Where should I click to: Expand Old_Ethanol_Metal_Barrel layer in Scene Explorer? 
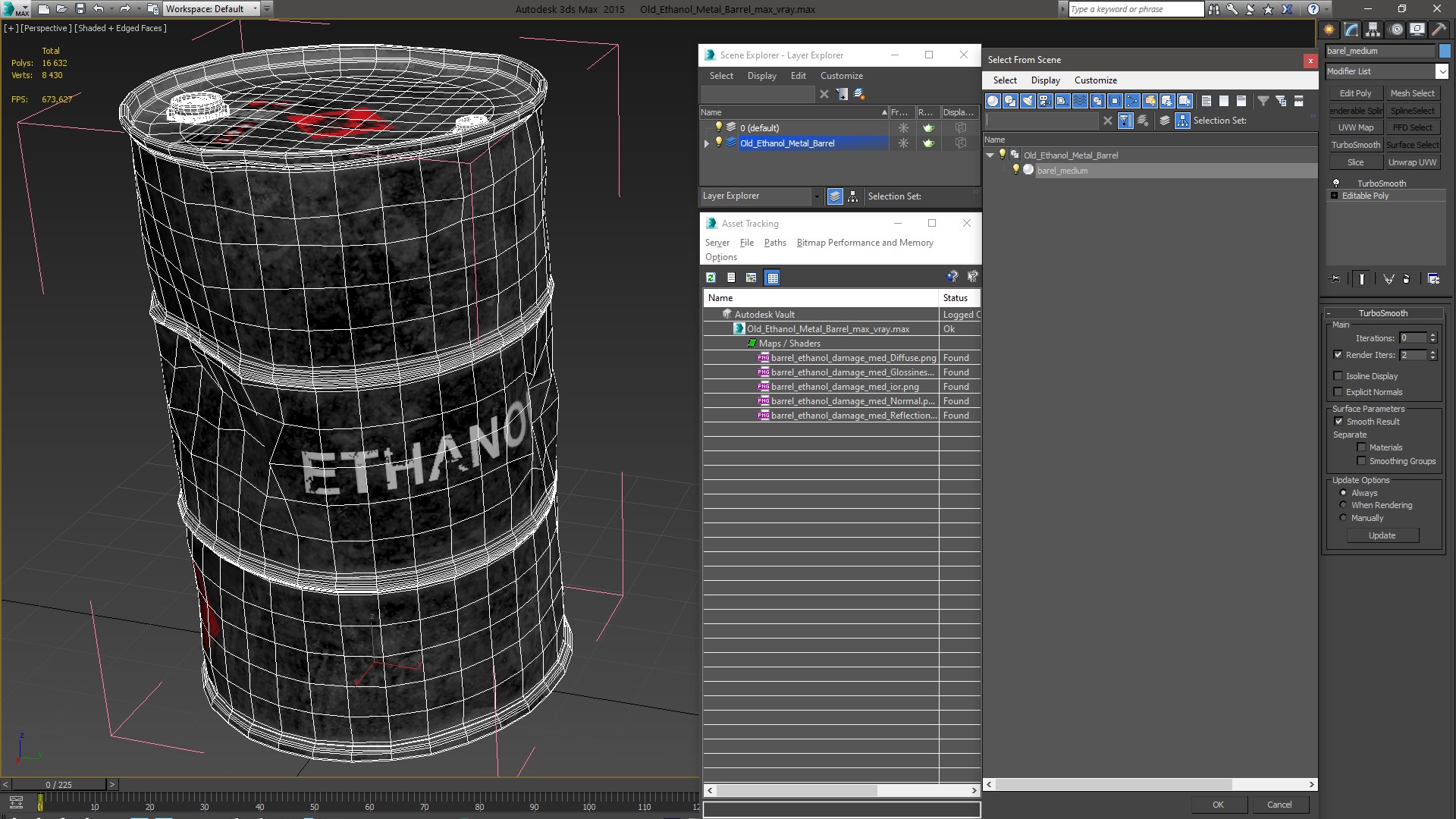pyautogui.click(x=707, y=143)
